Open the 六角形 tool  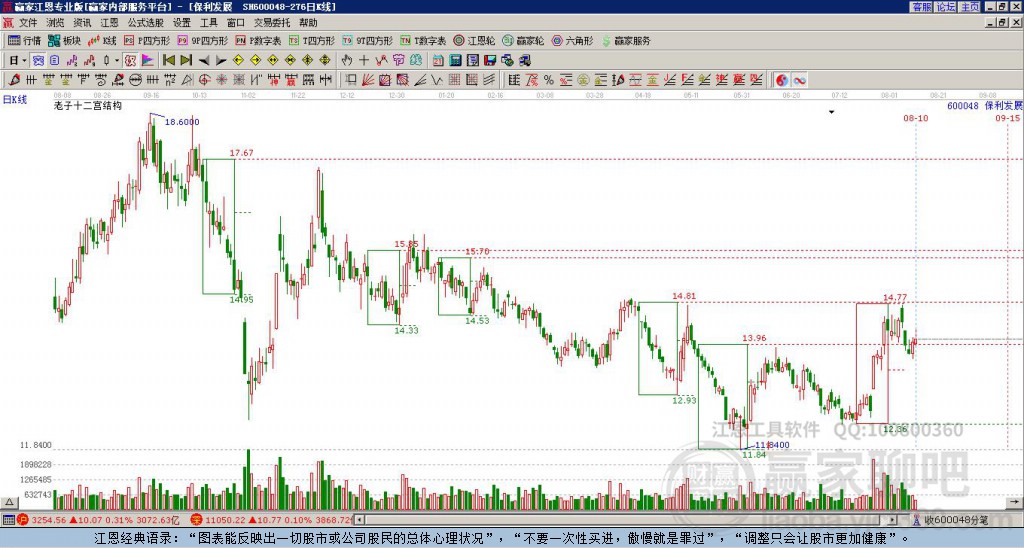(x=572, y=40)
